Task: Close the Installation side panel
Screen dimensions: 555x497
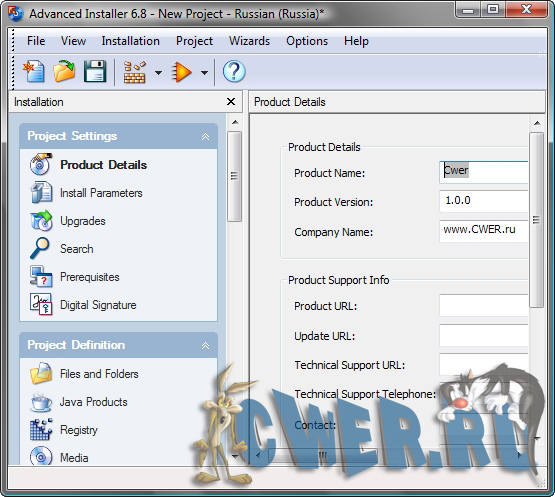Action: (231, 102)
